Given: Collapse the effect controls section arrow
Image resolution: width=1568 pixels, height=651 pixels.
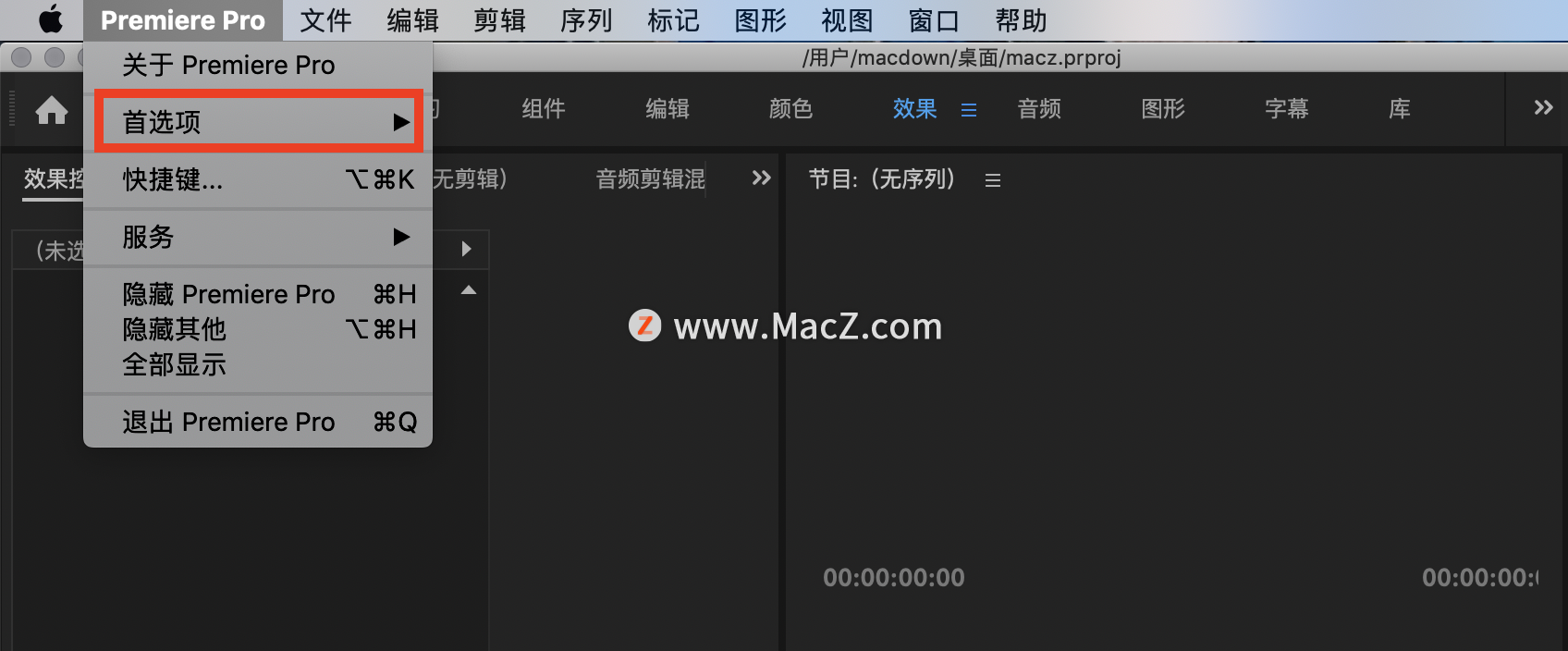Looking at the screenshot, I should pyautogui.click(x=469, y=290).
